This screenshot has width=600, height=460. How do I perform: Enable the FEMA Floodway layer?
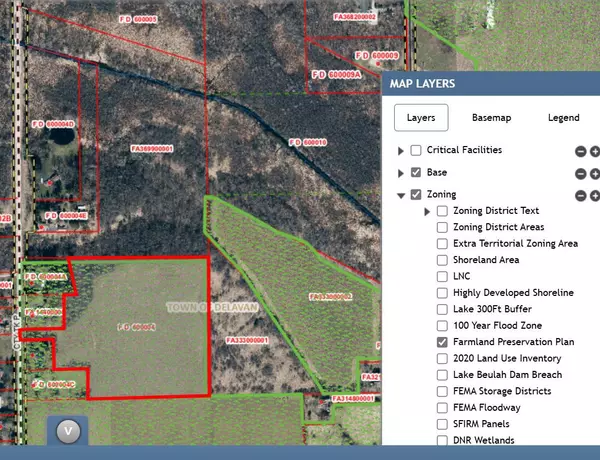(442, 408)
